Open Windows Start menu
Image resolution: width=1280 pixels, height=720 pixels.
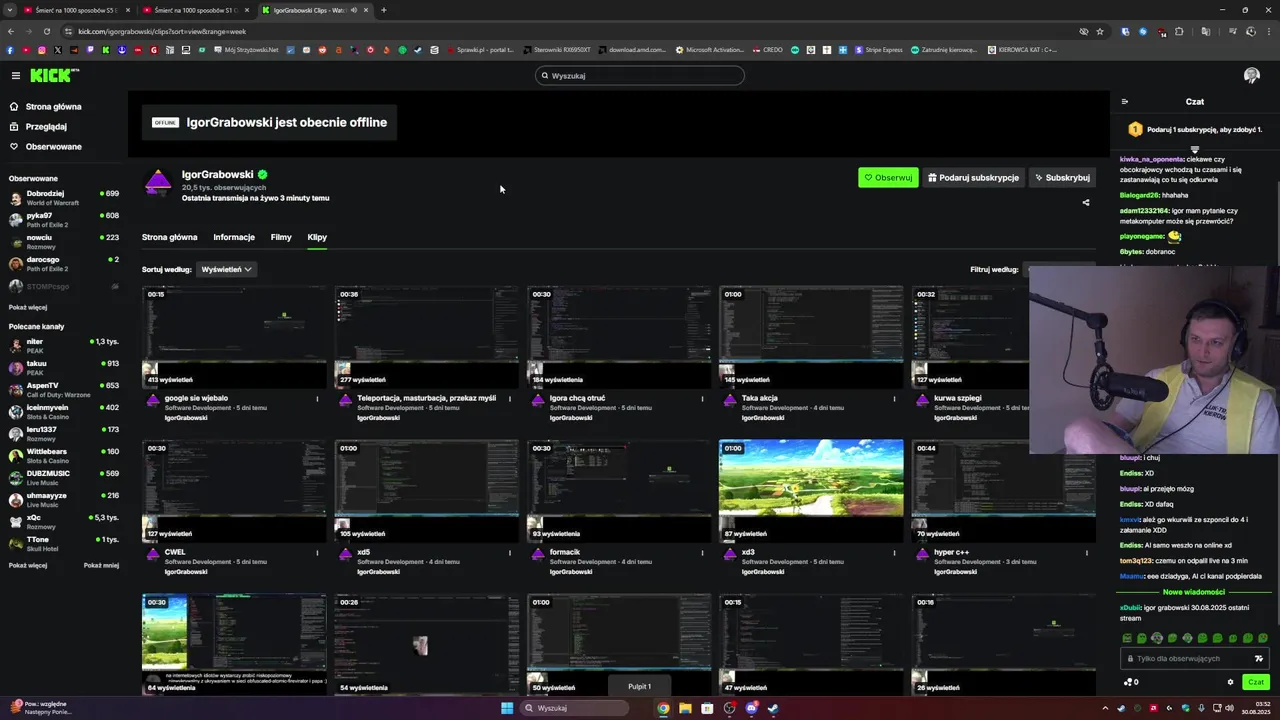(x=507, y=708)
